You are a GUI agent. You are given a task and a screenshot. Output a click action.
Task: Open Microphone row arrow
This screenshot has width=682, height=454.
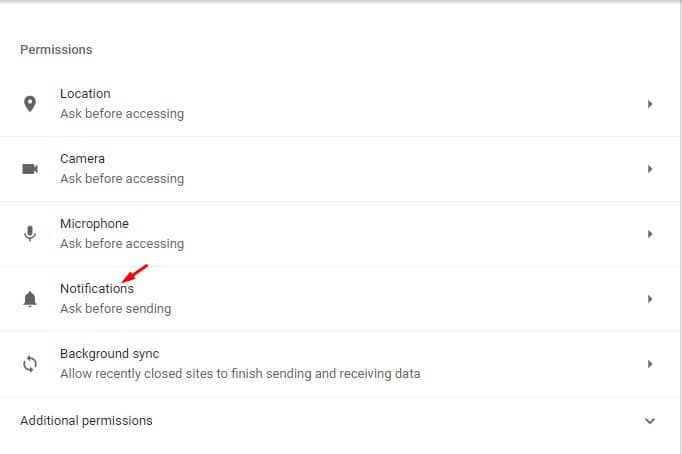(650, 234)
